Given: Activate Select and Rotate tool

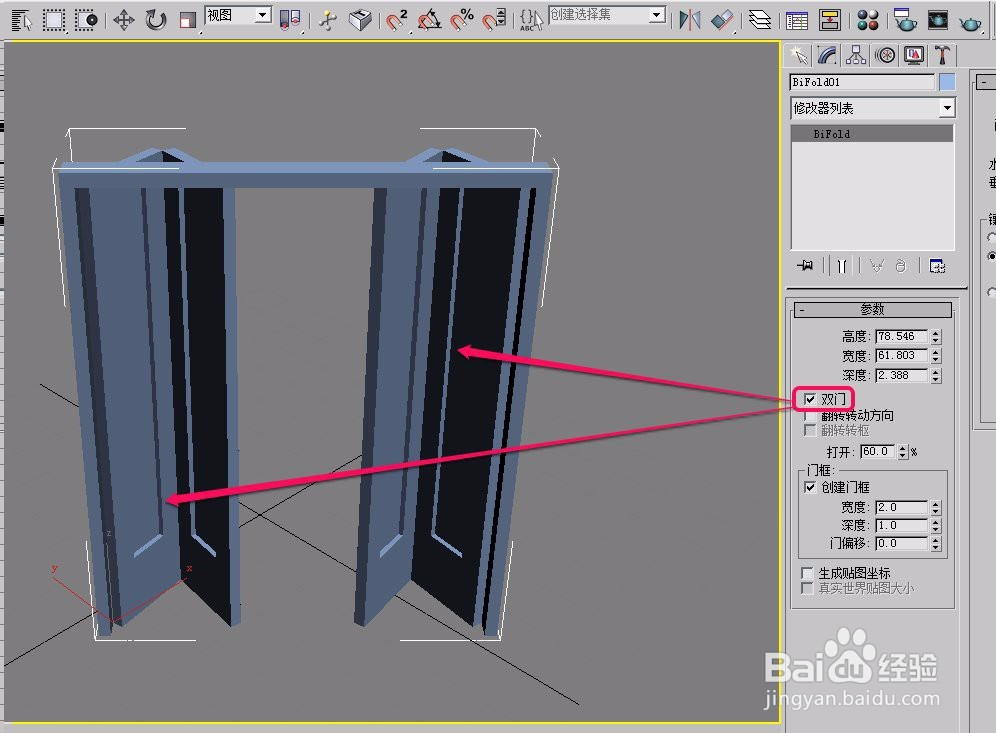Looking at the screenshot, I should tap(155, 20).
